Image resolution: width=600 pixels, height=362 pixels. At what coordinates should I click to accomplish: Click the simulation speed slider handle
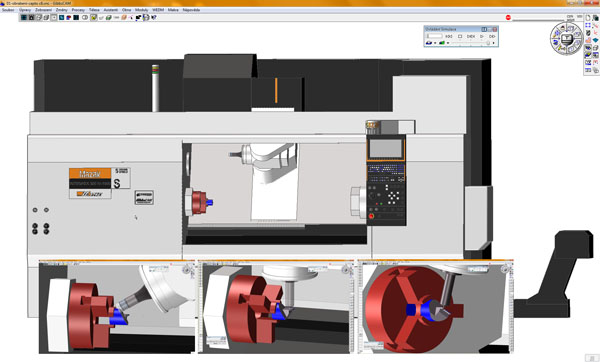pos(488,43)
